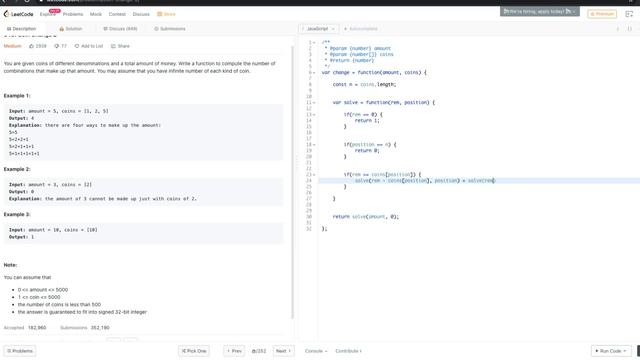Open the Console dropdown

tap(316, 351)
